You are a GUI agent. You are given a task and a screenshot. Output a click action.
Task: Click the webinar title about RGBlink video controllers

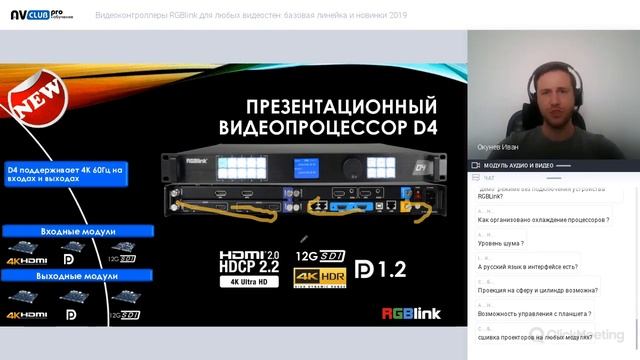coord(251,15)
